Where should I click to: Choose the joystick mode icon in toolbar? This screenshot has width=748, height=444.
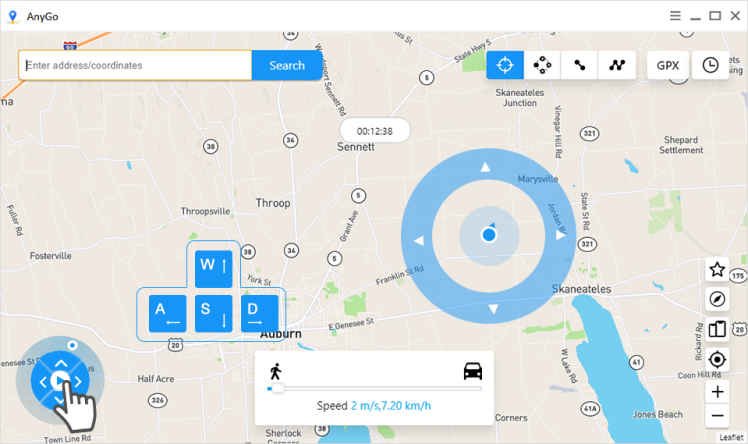click(x=542, y=65)
